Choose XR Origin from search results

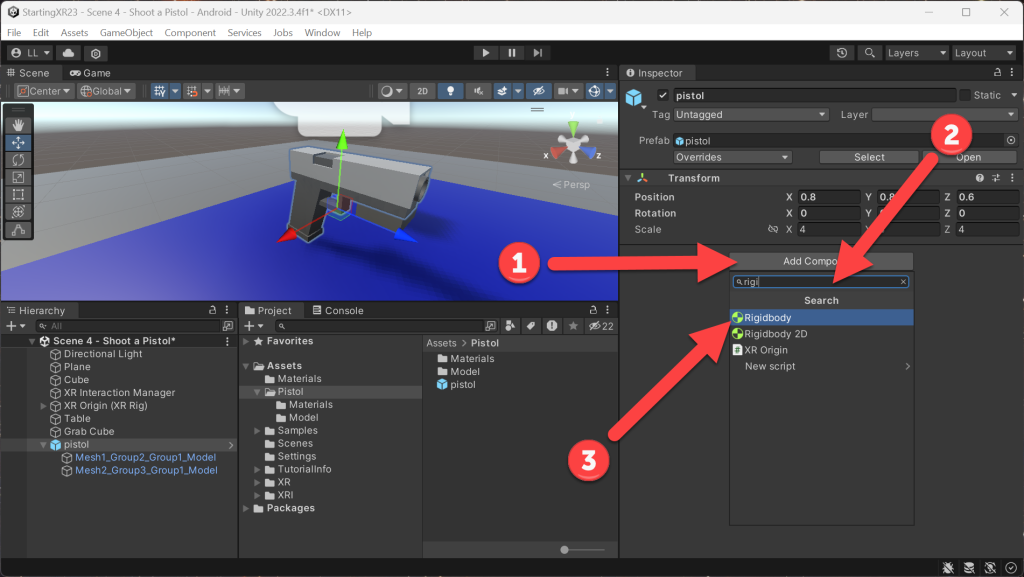(x=821, y=351)
